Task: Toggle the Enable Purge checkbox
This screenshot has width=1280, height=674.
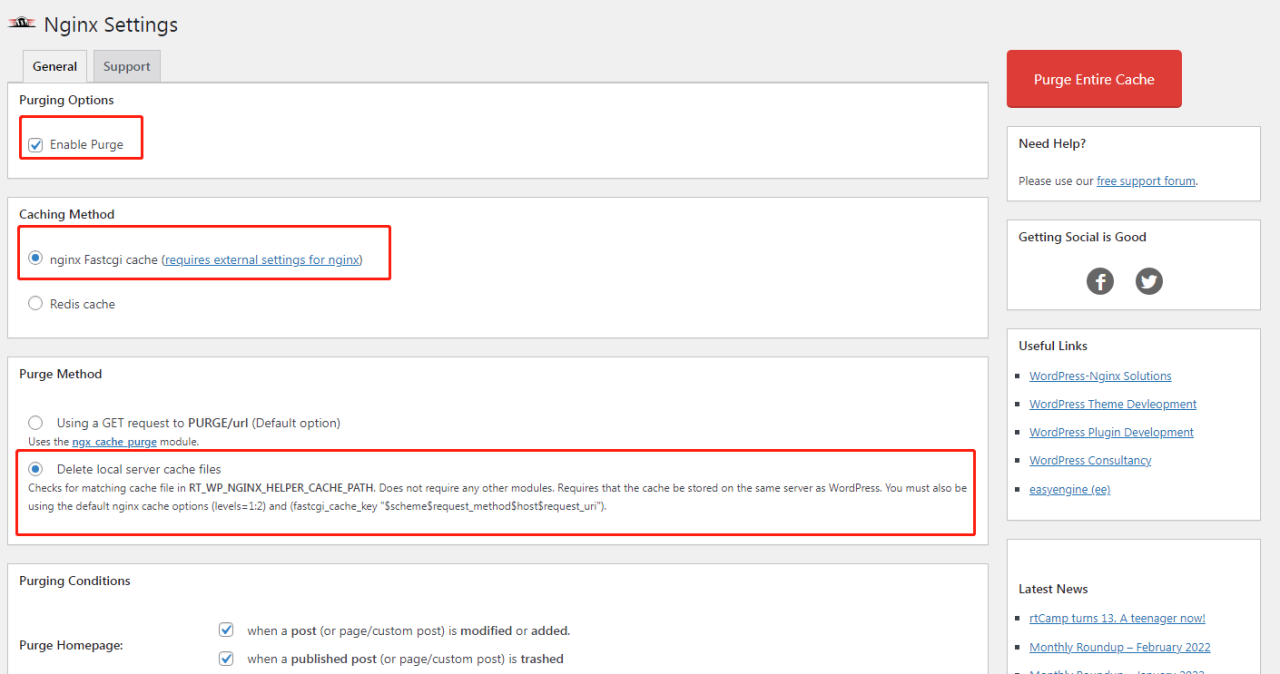Action: (36, 145)
